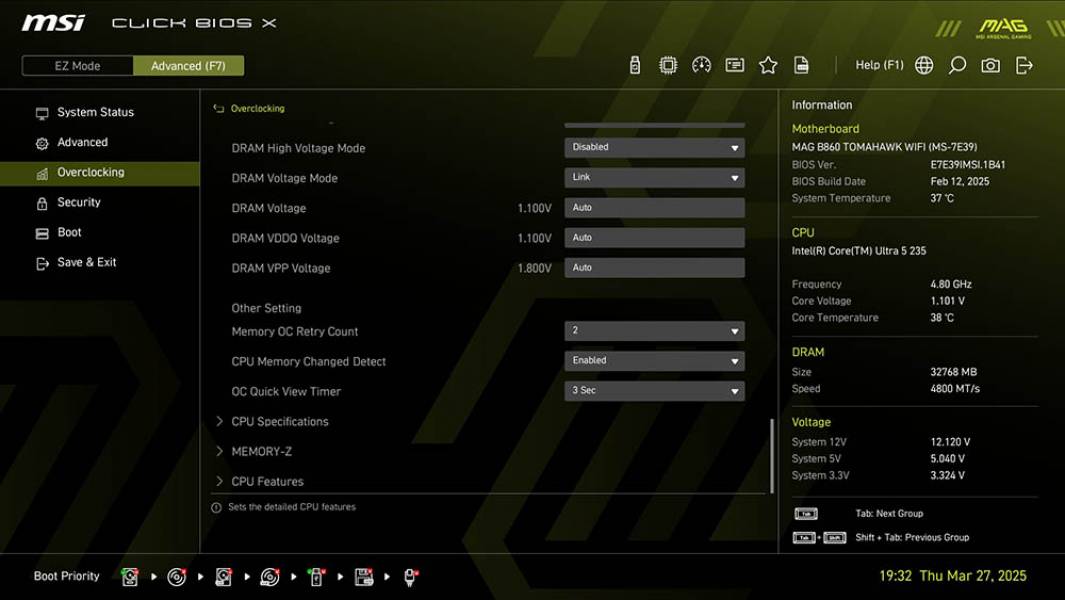Click the DRAM Speed 4800 MT/s value
This screenshot has width=1065, height=600.
pyautogui.click(x=955, y=389)
